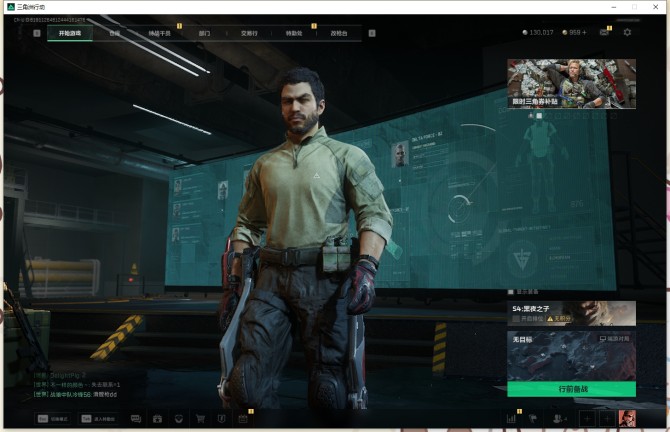The image size is (670, 432).
Task: Click the 无积分 warning label
Action: point(559,319)
